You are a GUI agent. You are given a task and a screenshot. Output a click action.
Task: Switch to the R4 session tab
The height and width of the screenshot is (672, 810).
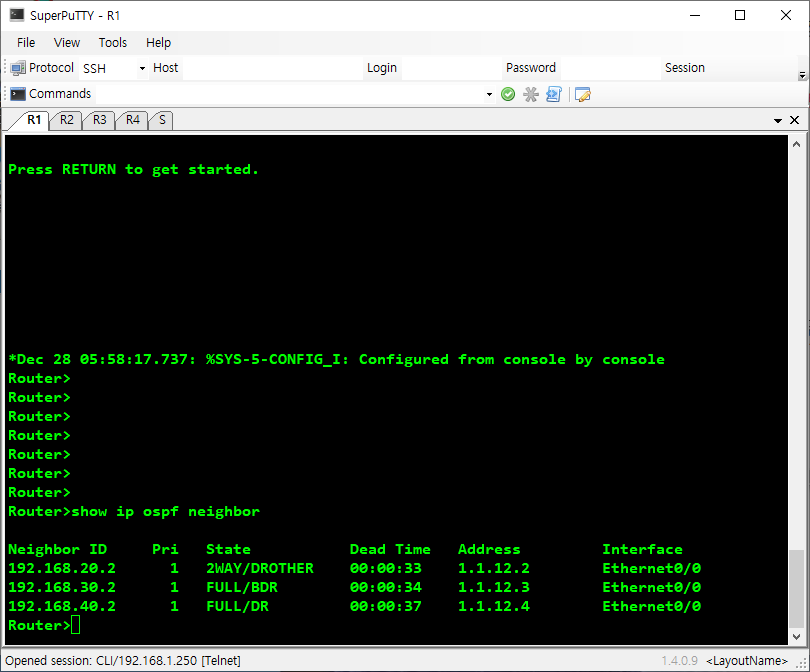pyautogui.click(x=132, y=120)
